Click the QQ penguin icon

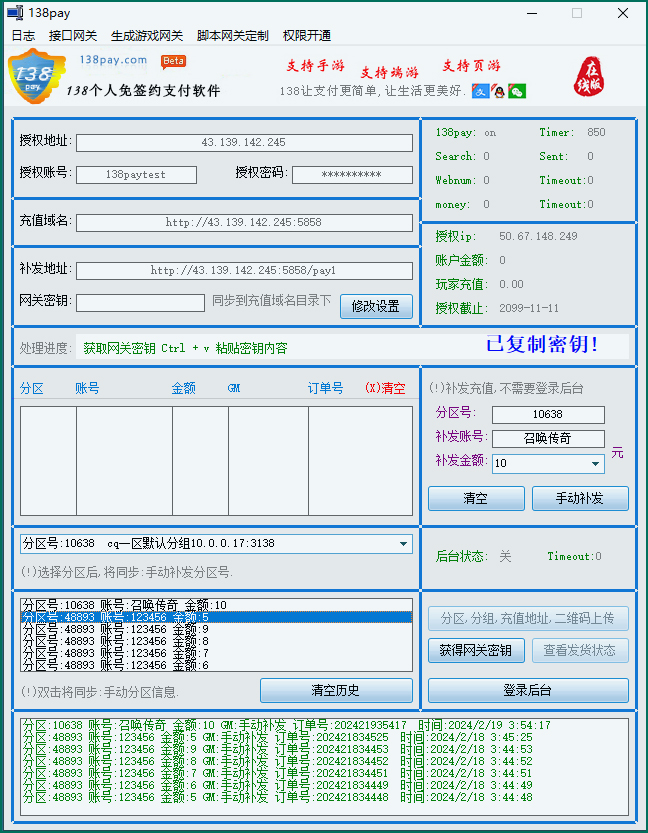(498, 91)
